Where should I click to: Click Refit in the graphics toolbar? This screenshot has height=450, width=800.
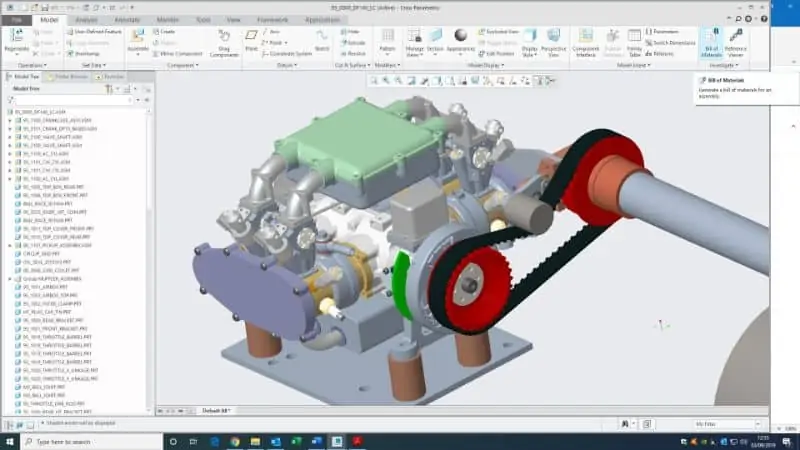click(x=374, y=81)
